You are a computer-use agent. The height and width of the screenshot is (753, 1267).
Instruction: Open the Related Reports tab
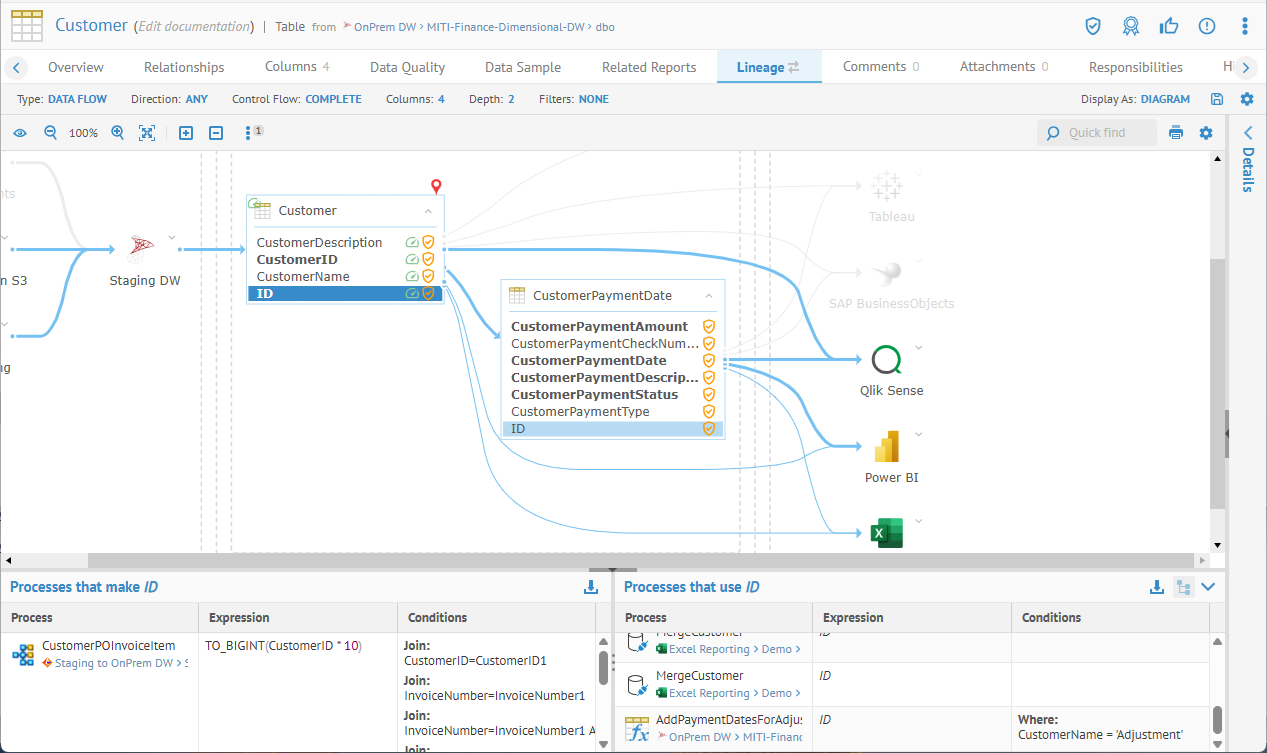coord(648,67)
